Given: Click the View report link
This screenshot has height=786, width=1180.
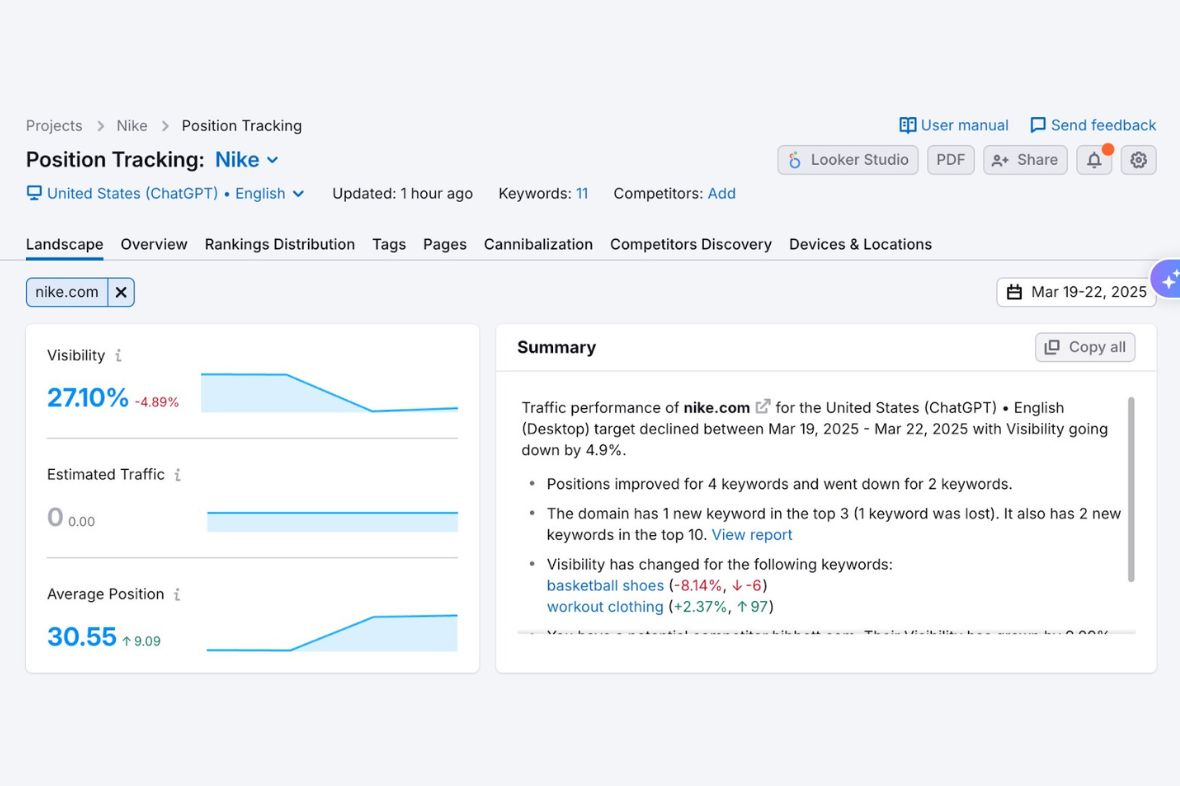Looking at the screenshot, I should [x=752, y=535].
